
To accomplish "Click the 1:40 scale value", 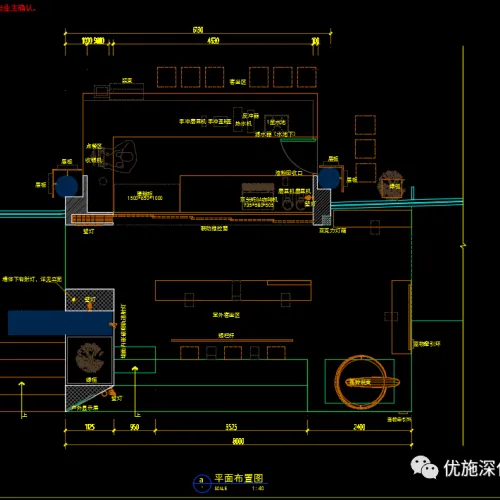I will pyautogui.click(x=258, y=488).
